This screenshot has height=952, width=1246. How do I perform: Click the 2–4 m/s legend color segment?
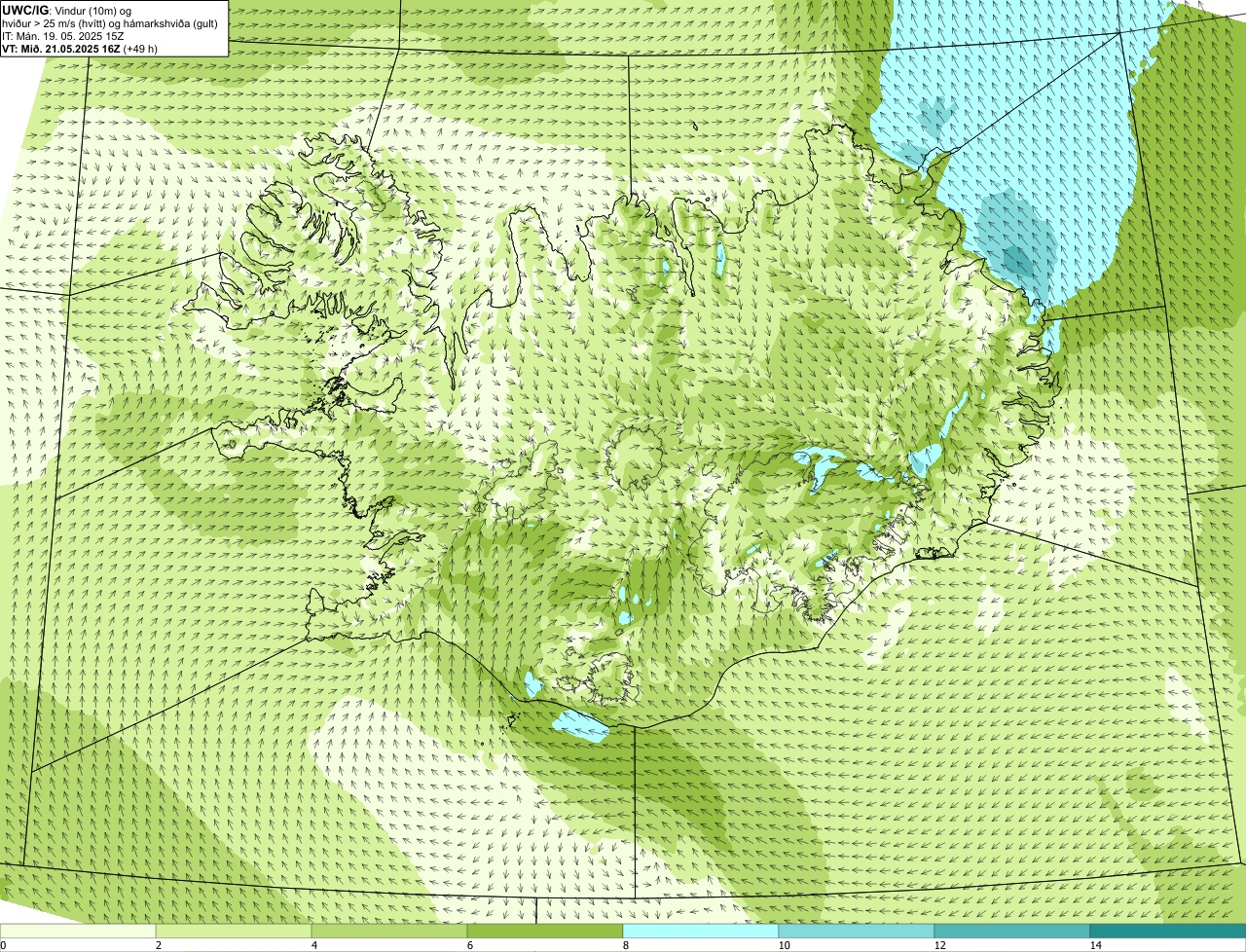pos(234,931)
